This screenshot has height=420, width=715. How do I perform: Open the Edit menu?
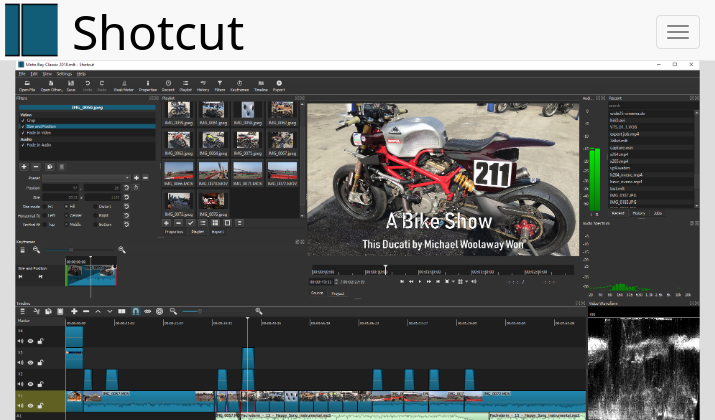pyautogui.click(x=34, y=73)
